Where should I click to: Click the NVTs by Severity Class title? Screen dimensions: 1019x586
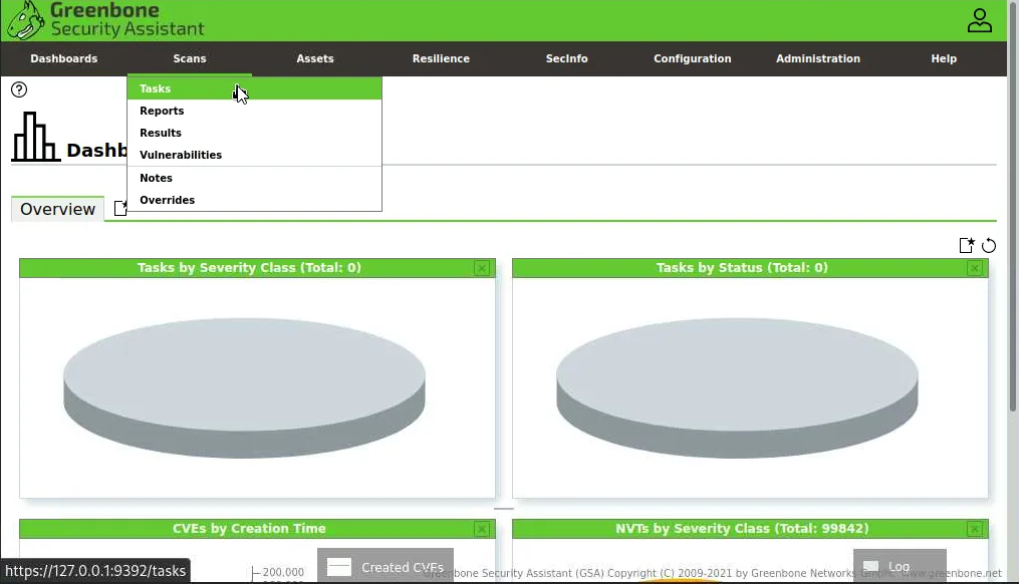[x=742, y=529]
